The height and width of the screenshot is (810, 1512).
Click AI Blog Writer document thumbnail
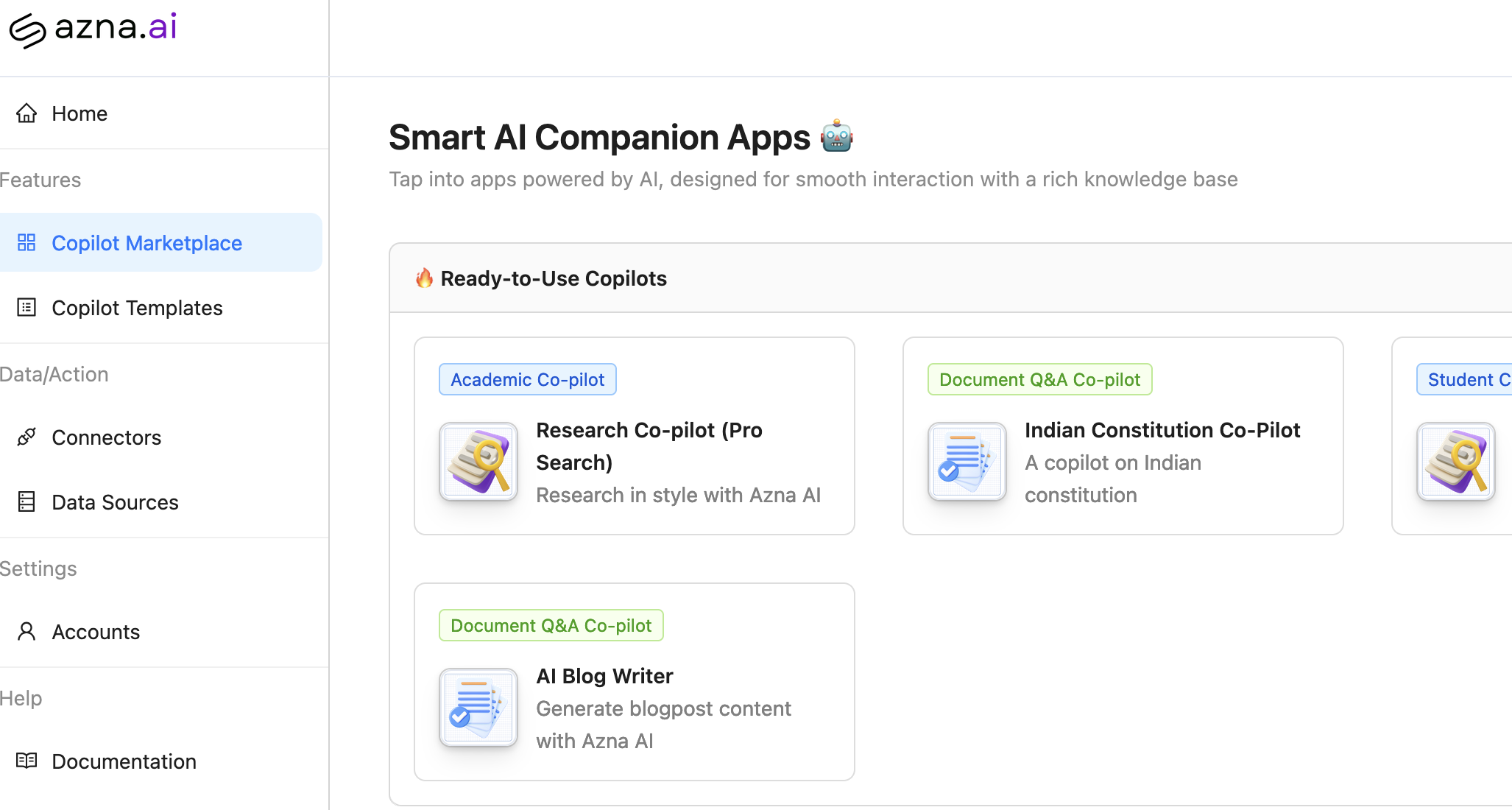(478, 708)
